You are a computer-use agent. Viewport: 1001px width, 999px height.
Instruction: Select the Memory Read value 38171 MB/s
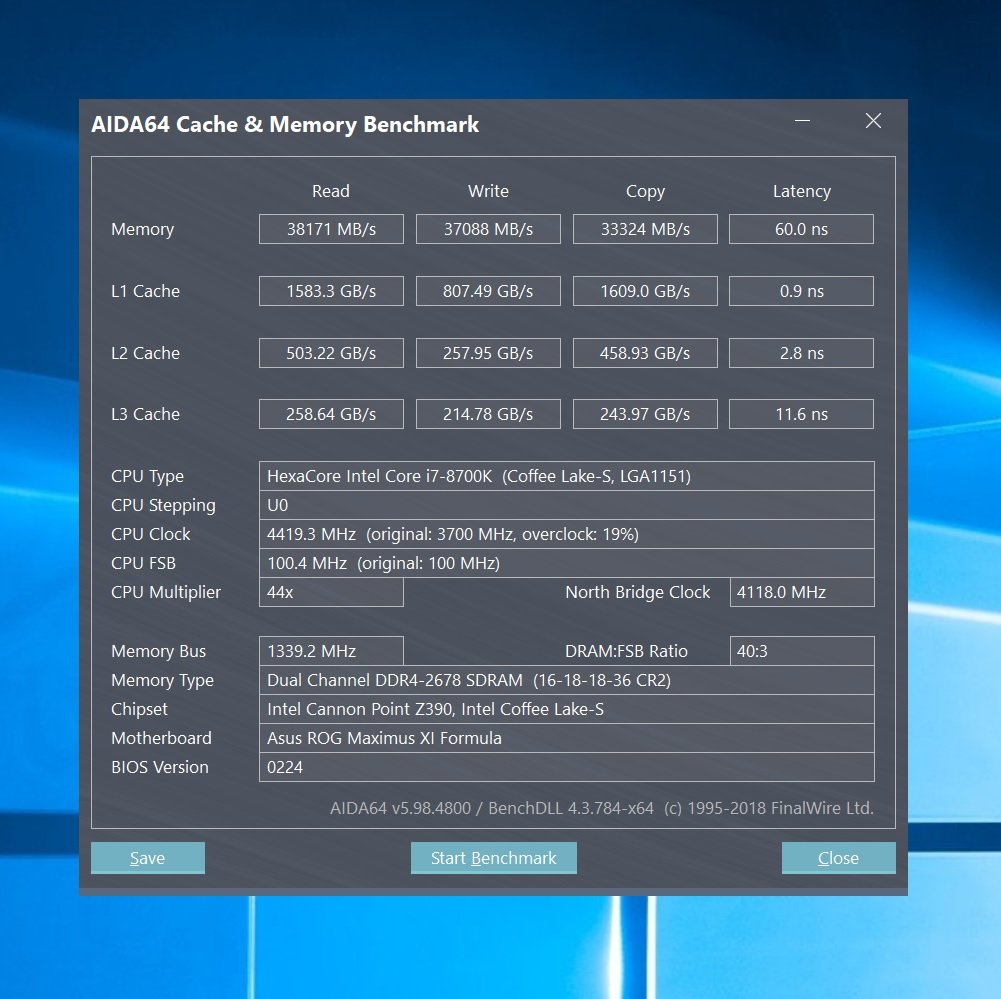tap(331, 229)
